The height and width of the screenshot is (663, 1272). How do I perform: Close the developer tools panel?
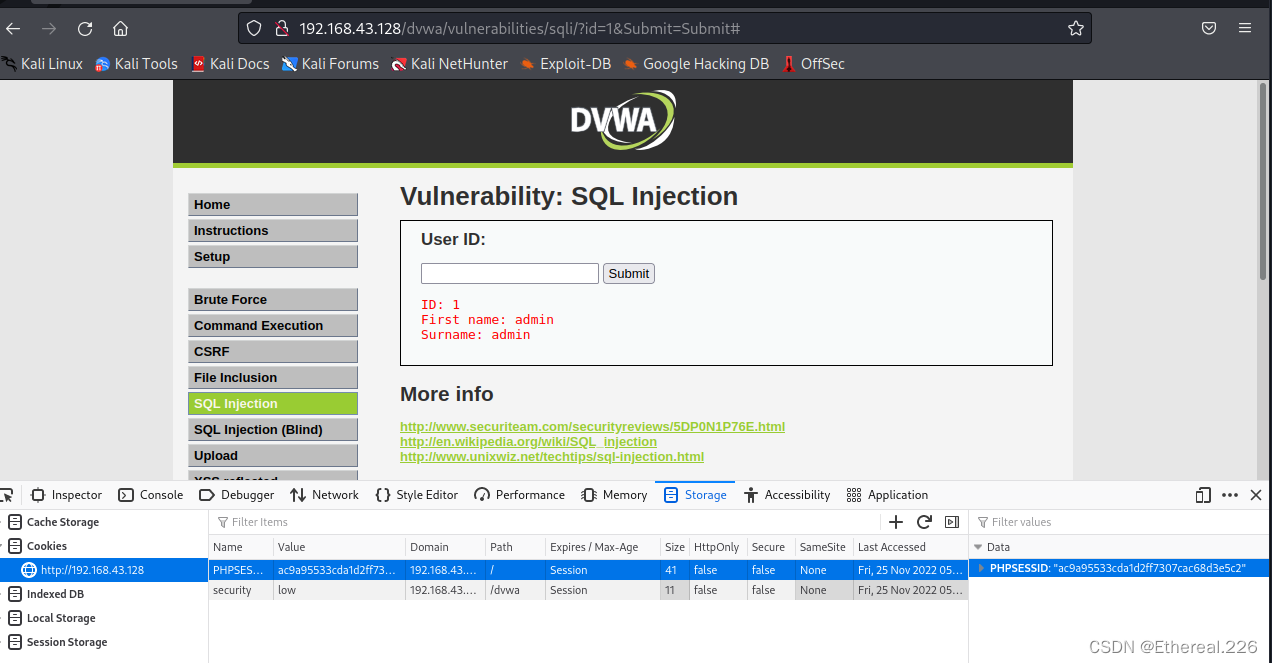[x=1256, y=495]
